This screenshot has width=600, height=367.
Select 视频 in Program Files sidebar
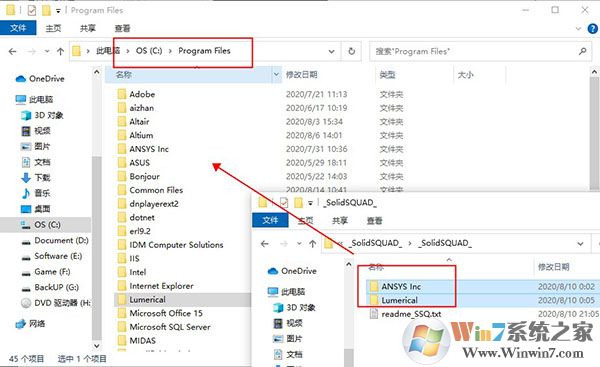pos(36,131)
